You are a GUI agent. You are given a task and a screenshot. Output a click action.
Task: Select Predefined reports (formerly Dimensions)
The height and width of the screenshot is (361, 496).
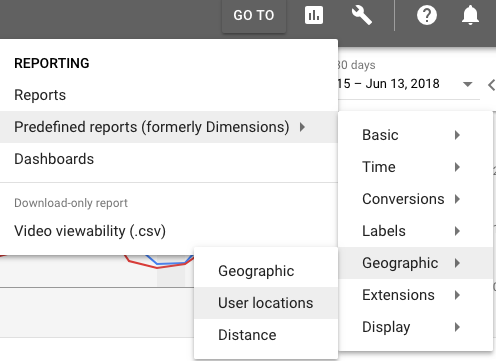click(x=169, y=127)
